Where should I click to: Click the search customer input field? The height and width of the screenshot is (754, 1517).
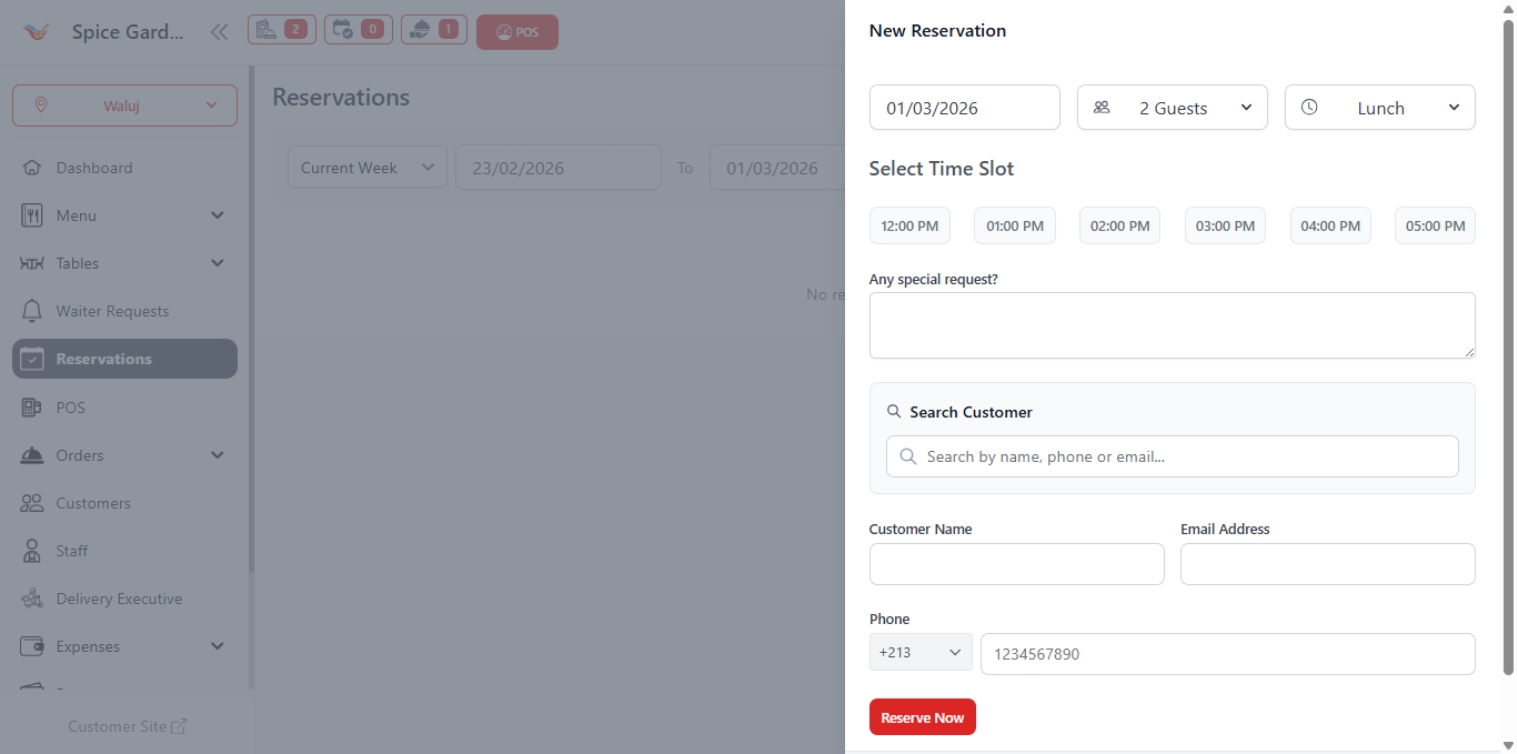1171,456
